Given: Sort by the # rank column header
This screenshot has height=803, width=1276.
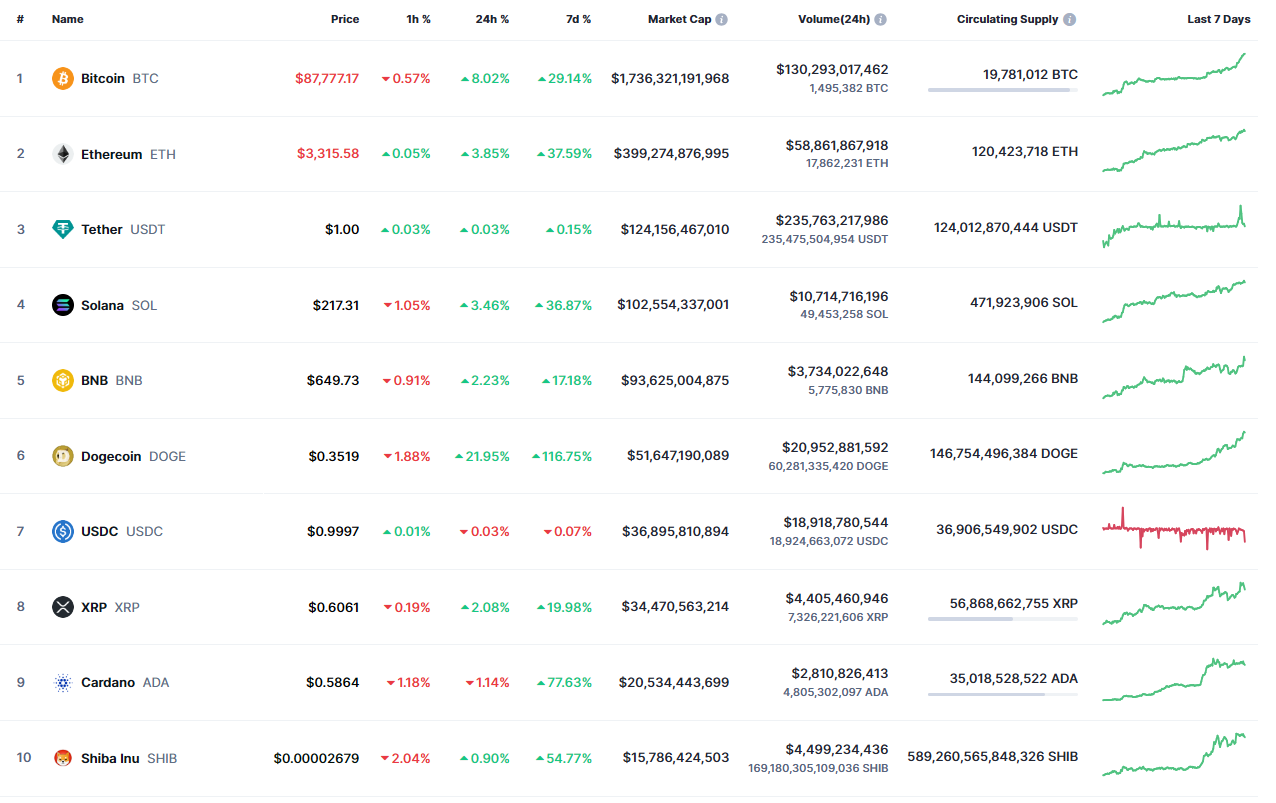Looking at the screenshot, I should coord(20,19).
